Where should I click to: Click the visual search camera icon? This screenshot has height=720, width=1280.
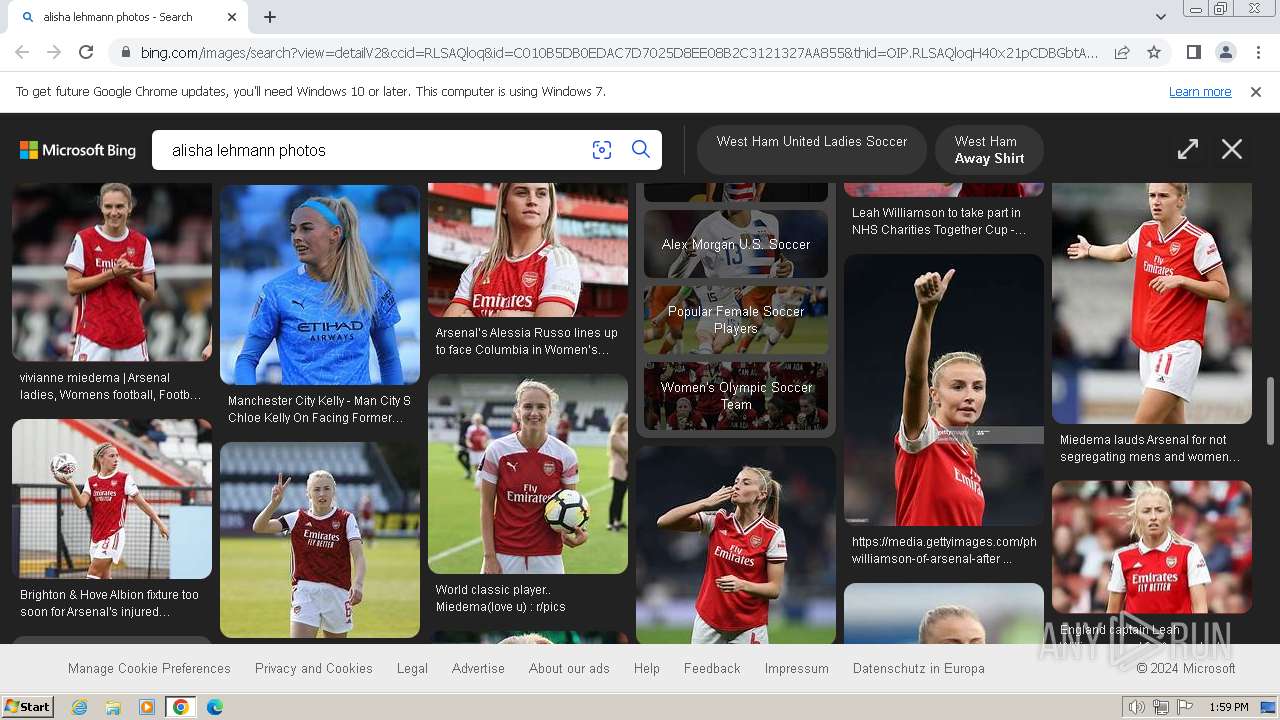[x=601, y=150]
